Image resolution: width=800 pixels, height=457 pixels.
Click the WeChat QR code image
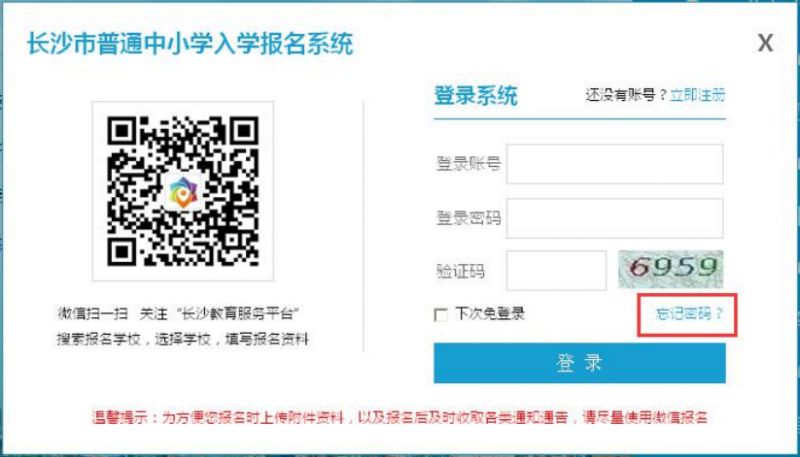click(183, 191)
